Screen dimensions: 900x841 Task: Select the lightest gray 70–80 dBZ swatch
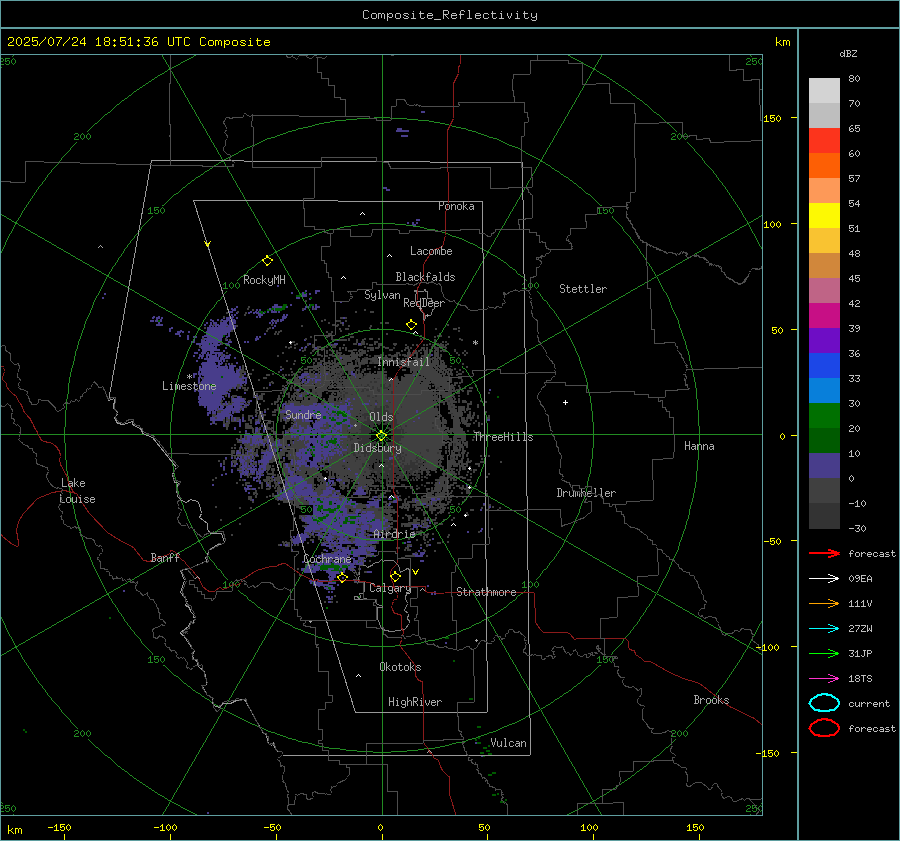click(824, 91)
